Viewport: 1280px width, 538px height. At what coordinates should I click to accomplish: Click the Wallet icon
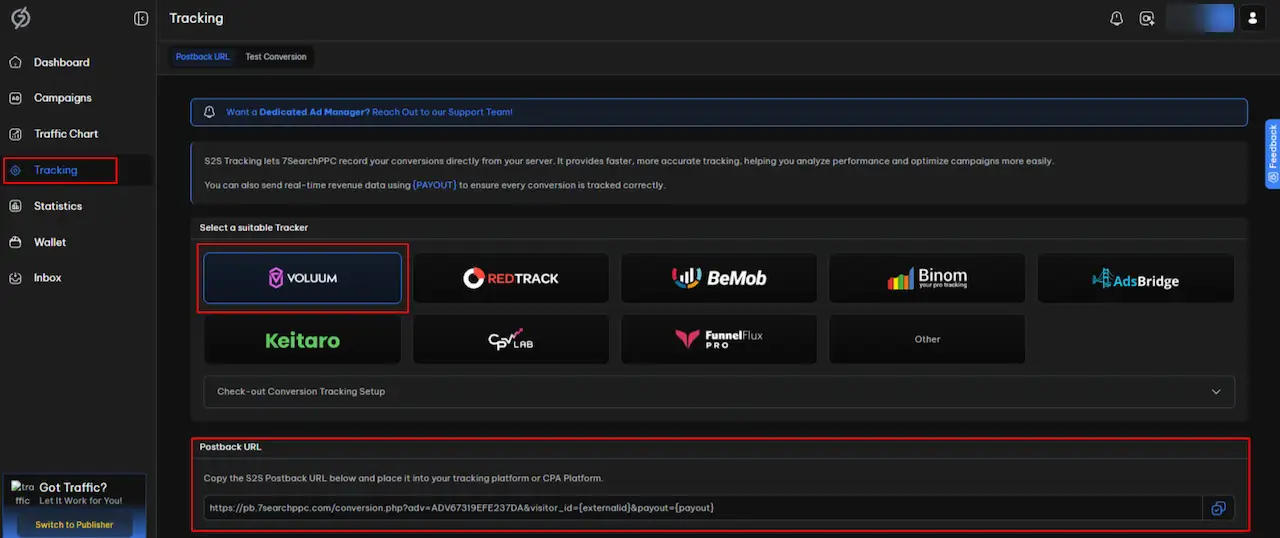(x=15, y=242)
